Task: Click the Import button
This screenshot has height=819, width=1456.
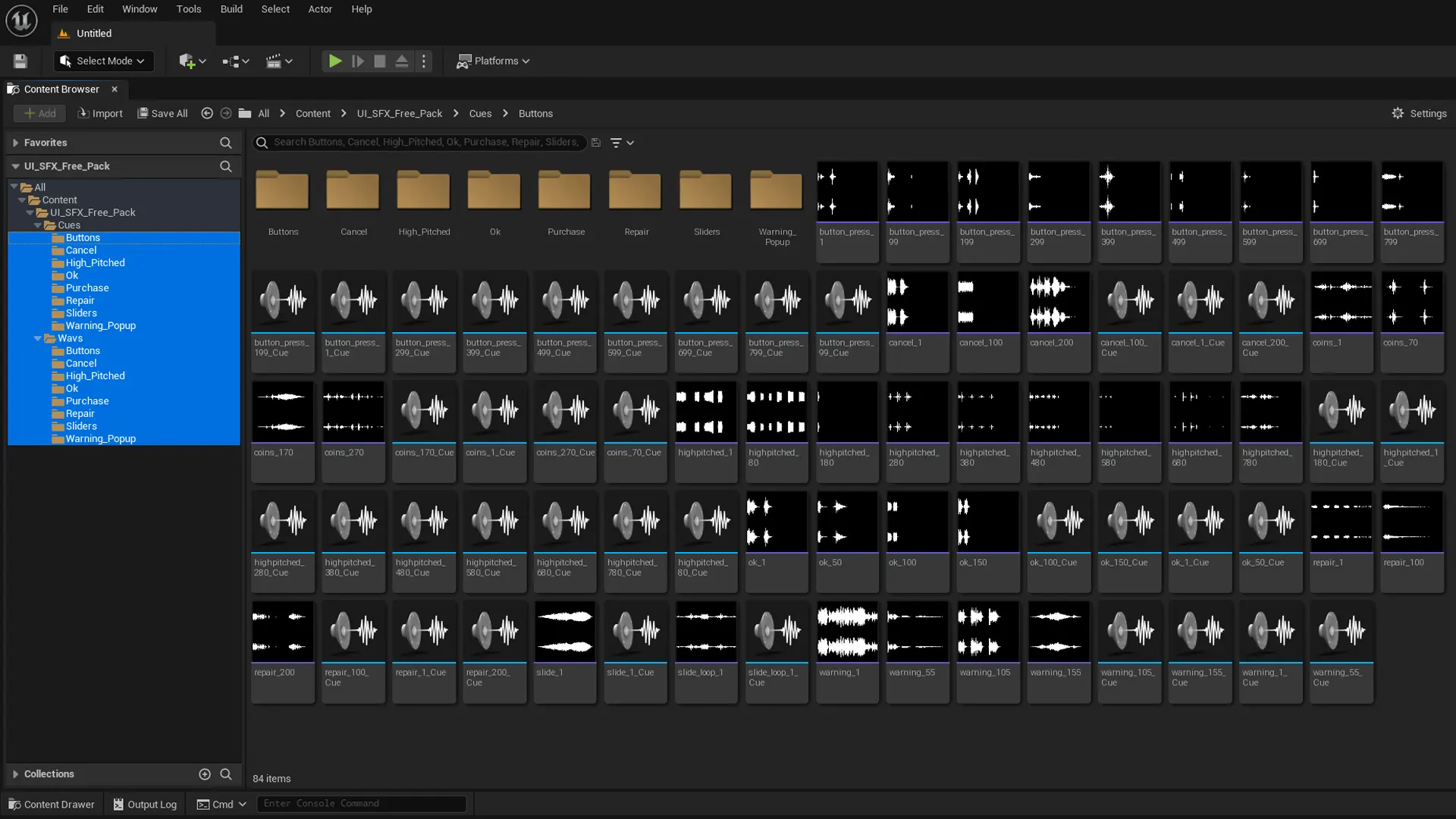Action: tap(100, 113)
